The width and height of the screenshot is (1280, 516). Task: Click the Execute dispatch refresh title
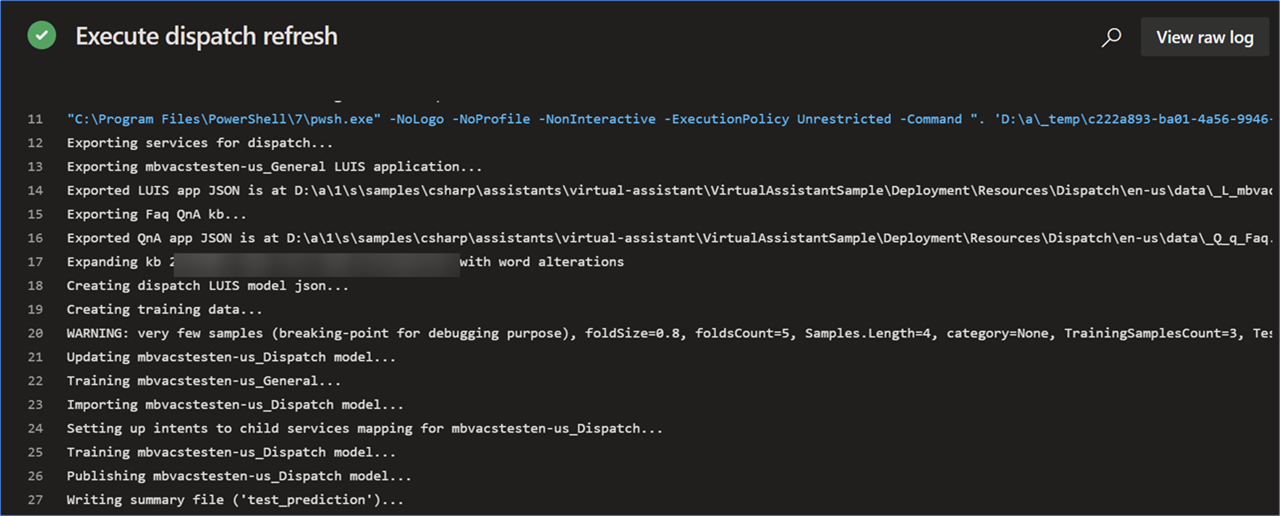pyautogui.click(x=207, y=36)
